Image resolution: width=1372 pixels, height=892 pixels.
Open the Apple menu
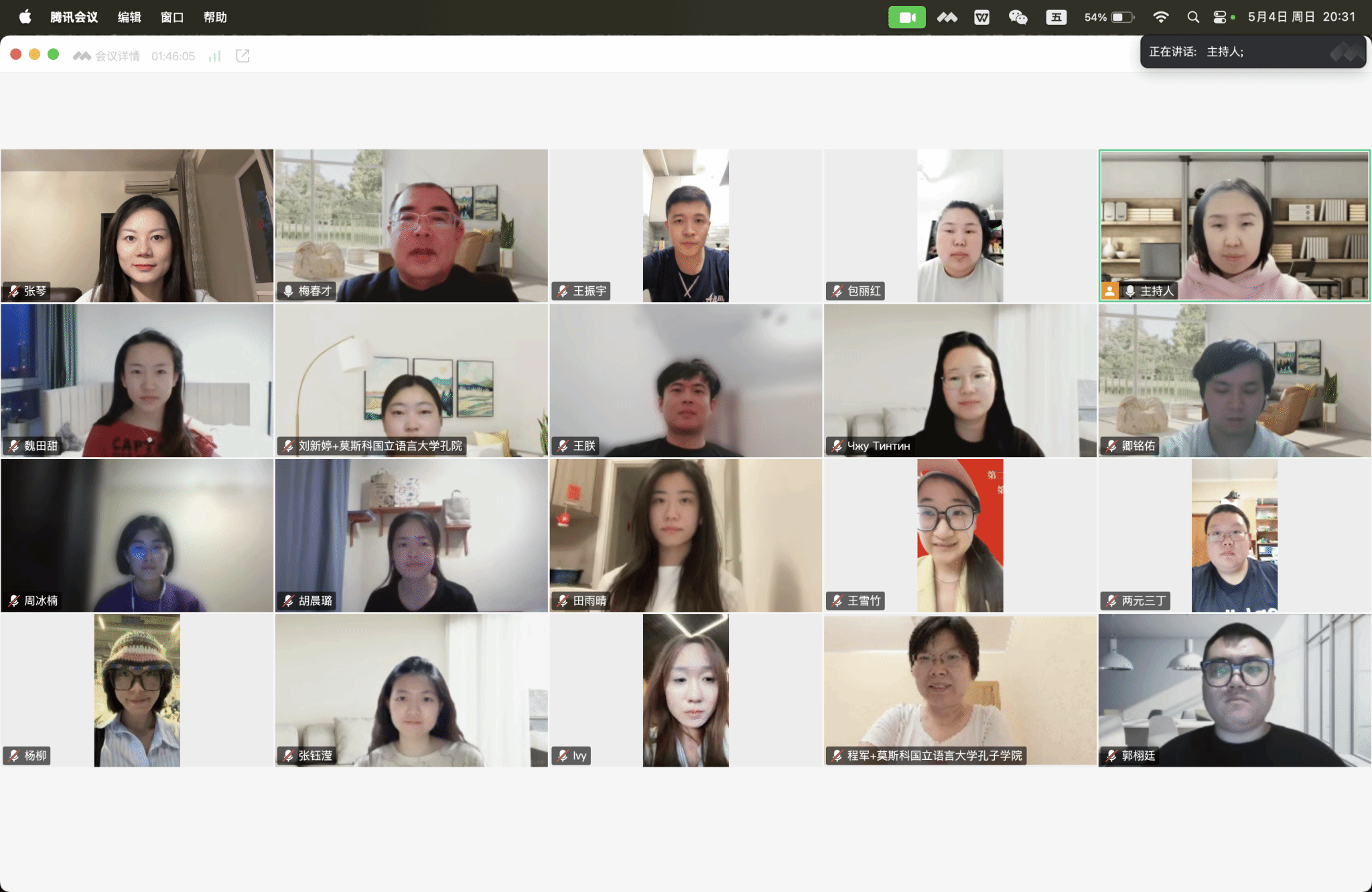click(x=25, y=17)
